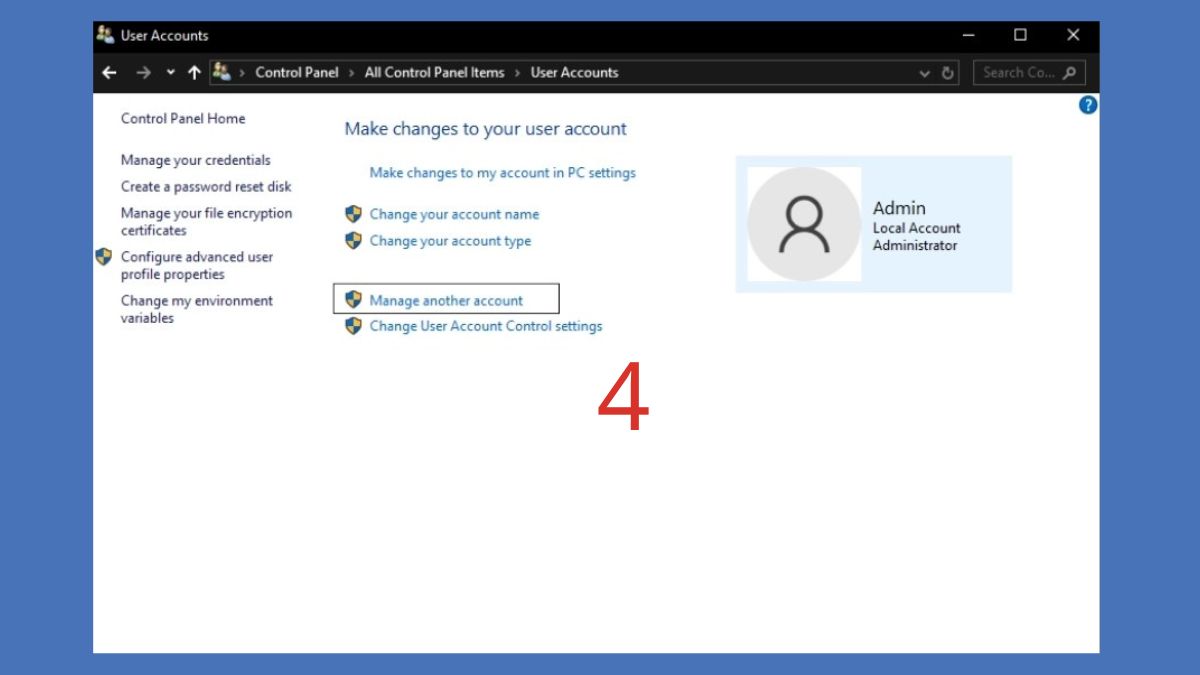Click the Up one level arrow
This screenshot has width=1200, height=675.
pyautogui.click(x=194, y=73)
